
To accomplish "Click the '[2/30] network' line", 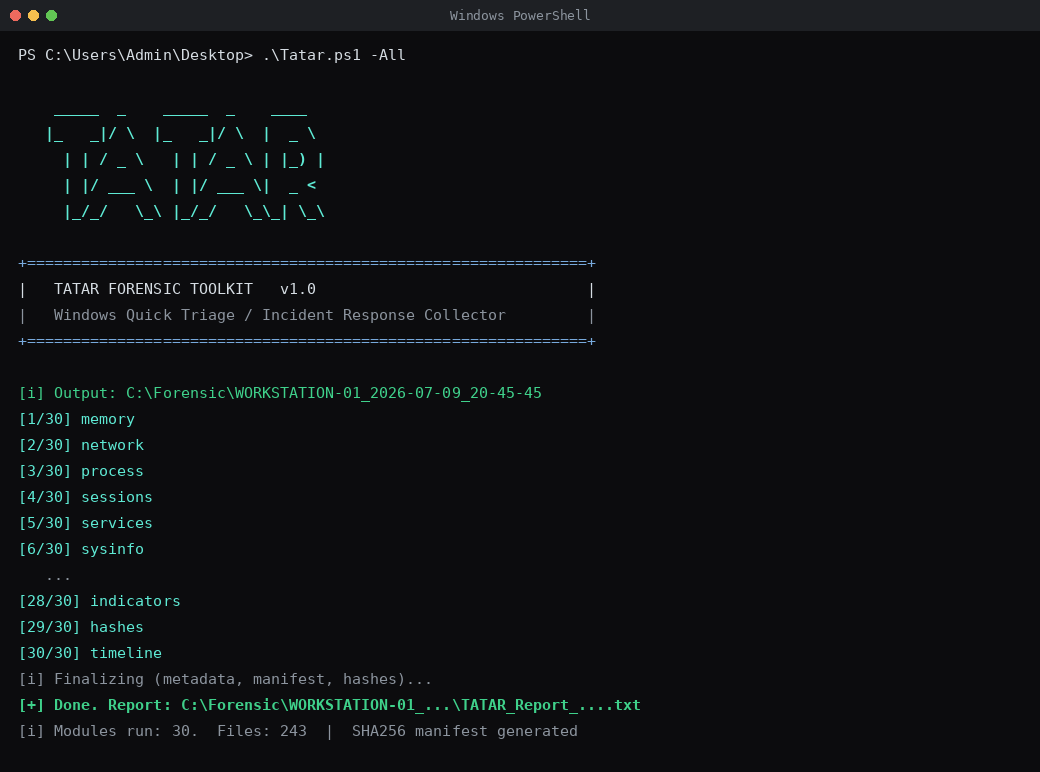I will coord(81,445).
